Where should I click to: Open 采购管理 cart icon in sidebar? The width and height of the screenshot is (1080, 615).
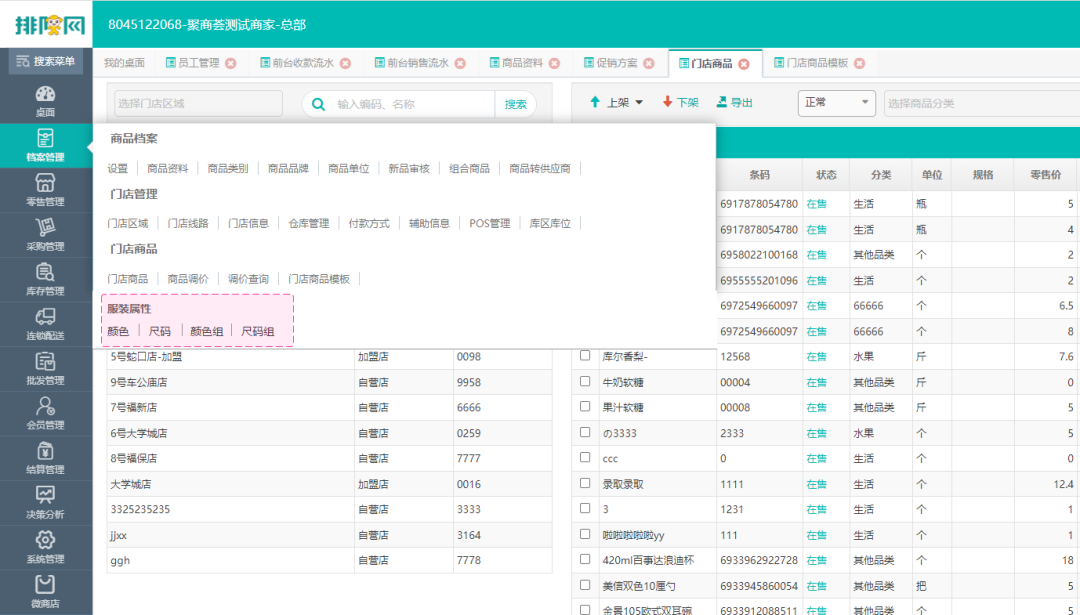click(45, 234)
